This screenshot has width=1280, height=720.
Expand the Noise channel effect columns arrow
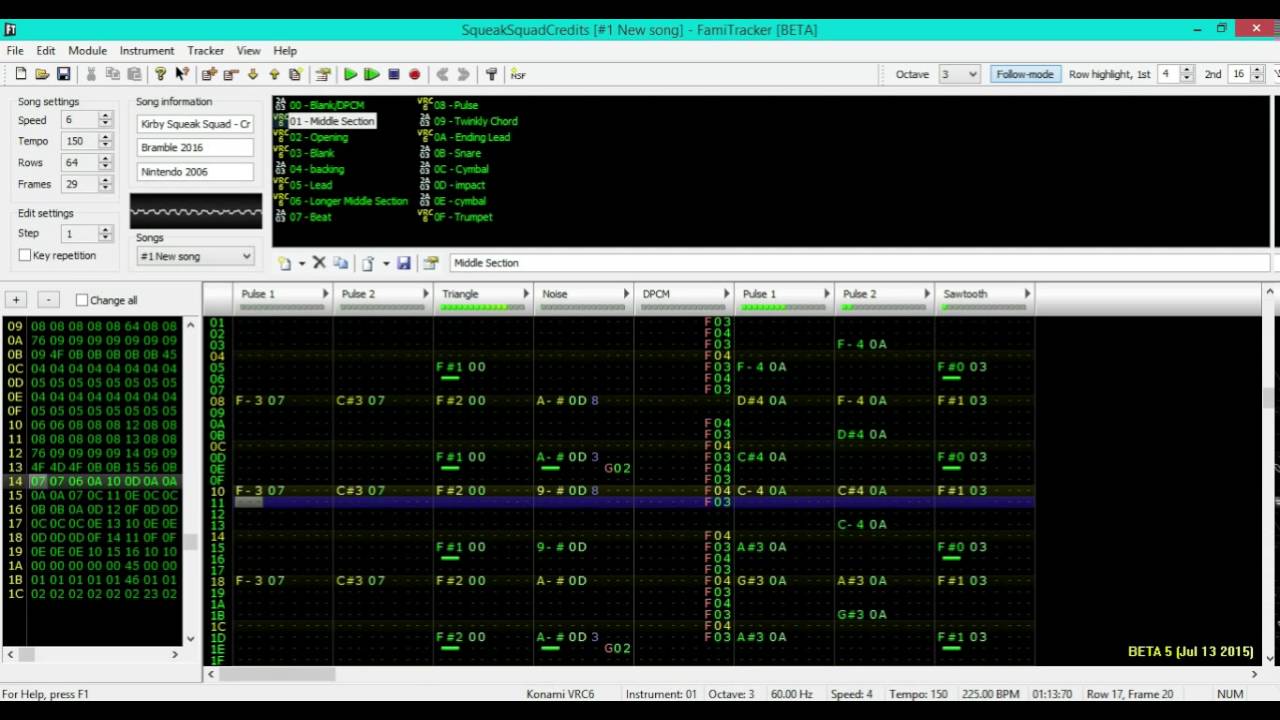[626, 294]
